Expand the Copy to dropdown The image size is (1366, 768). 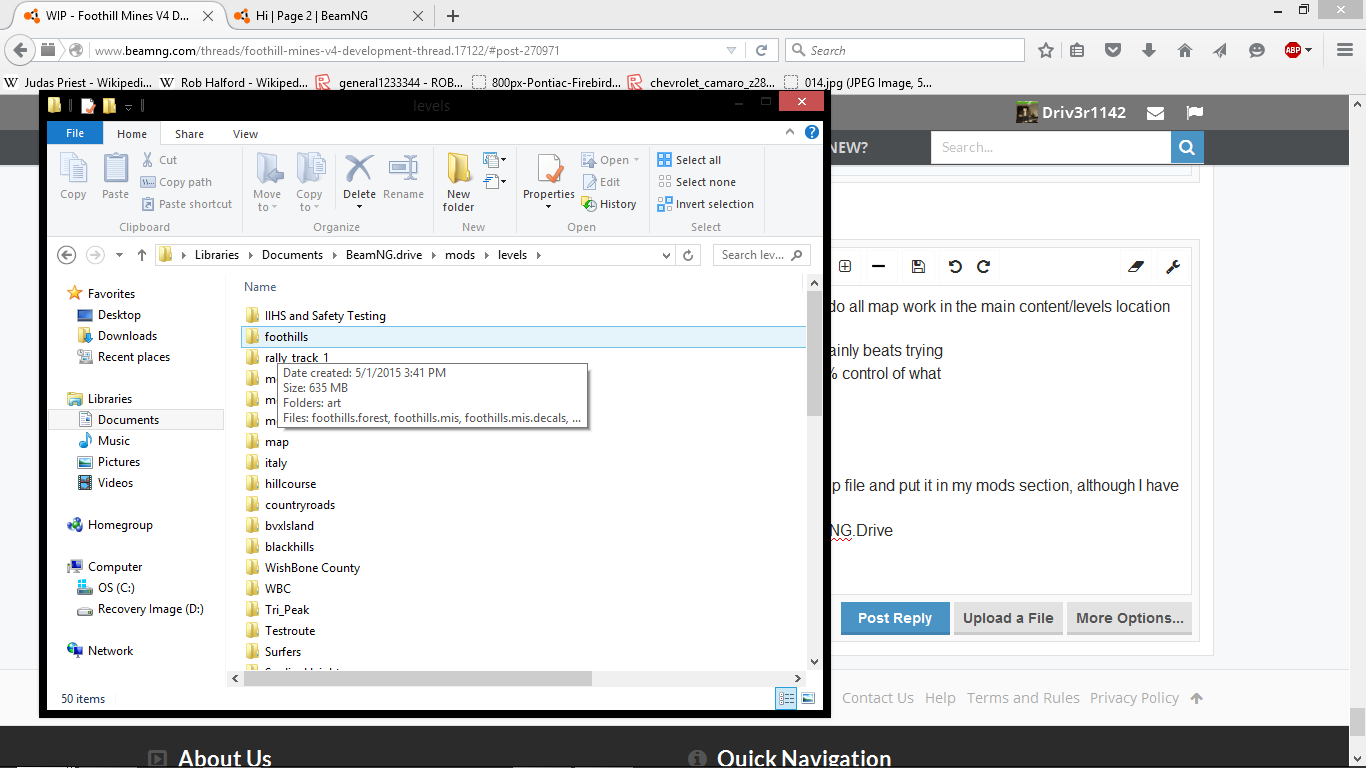(x=309, y=201)
